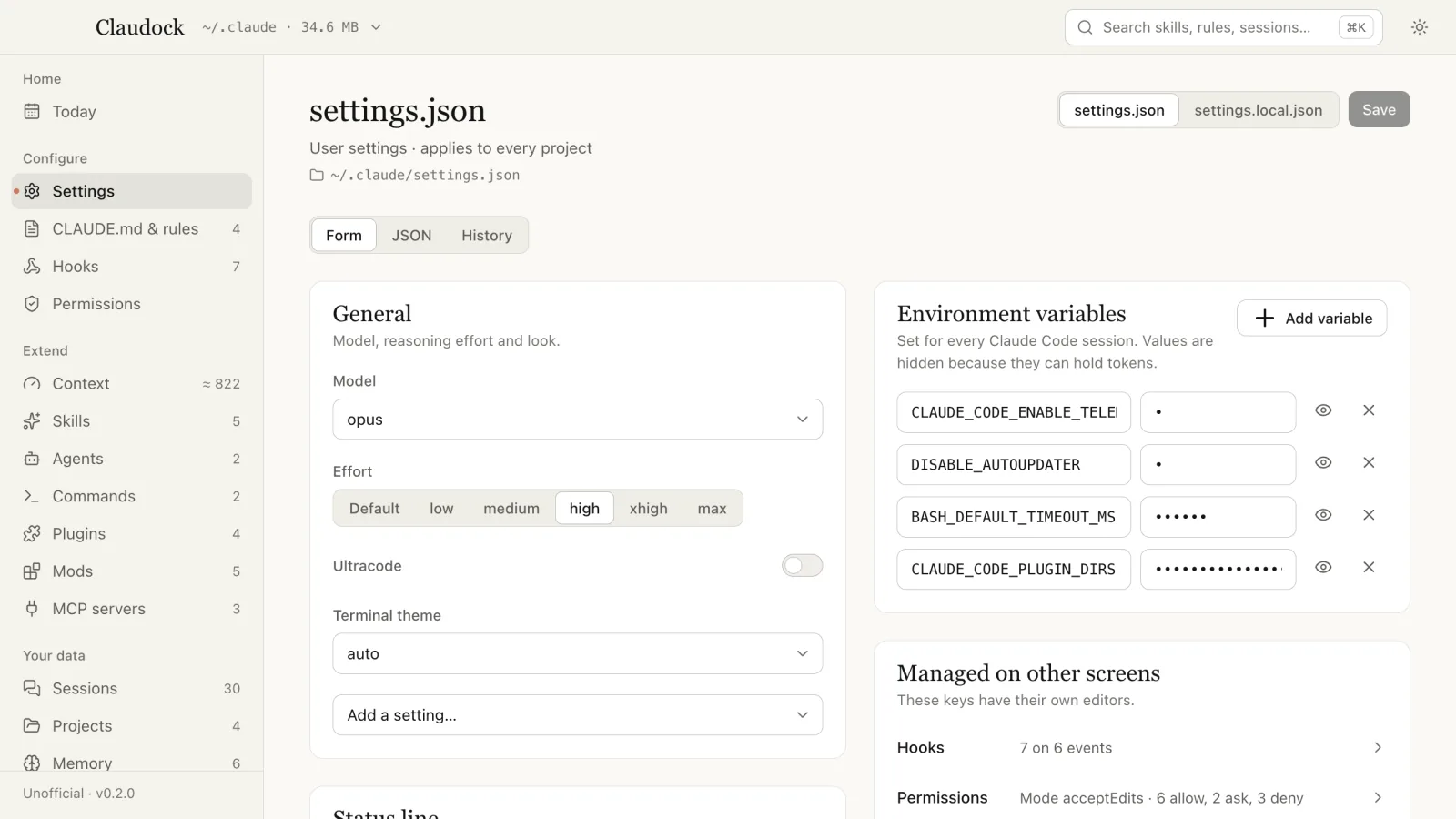Reveal the DISABLE_AUTOUPDATER value

click(x=1323, y=462)
